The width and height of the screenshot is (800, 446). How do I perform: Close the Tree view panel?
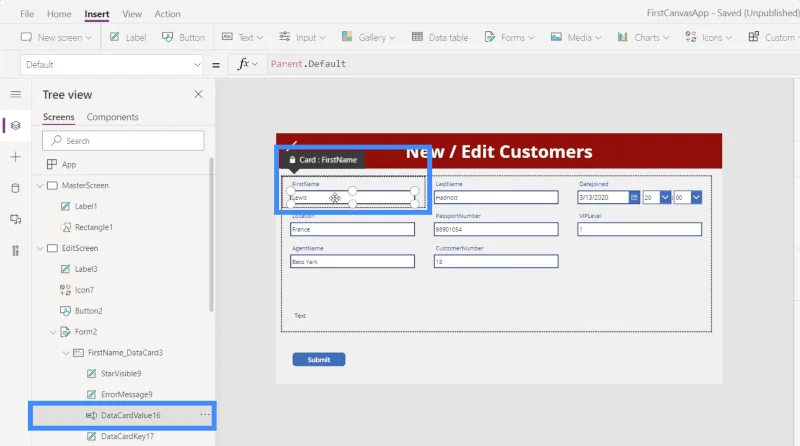pyautogui.click(x=198, y=94)
